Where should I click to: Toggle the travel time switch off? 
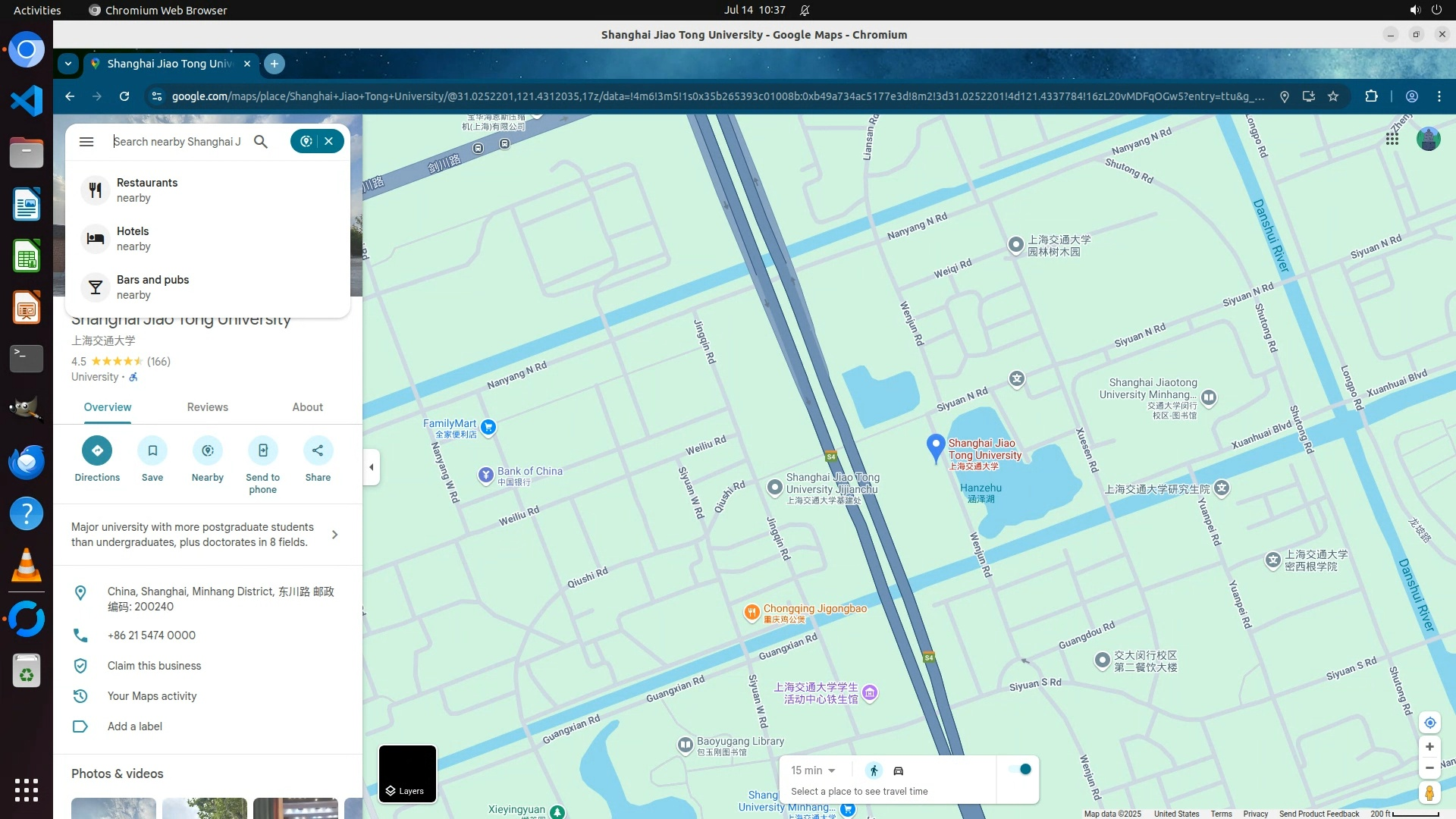click(x=1020, y=769)
